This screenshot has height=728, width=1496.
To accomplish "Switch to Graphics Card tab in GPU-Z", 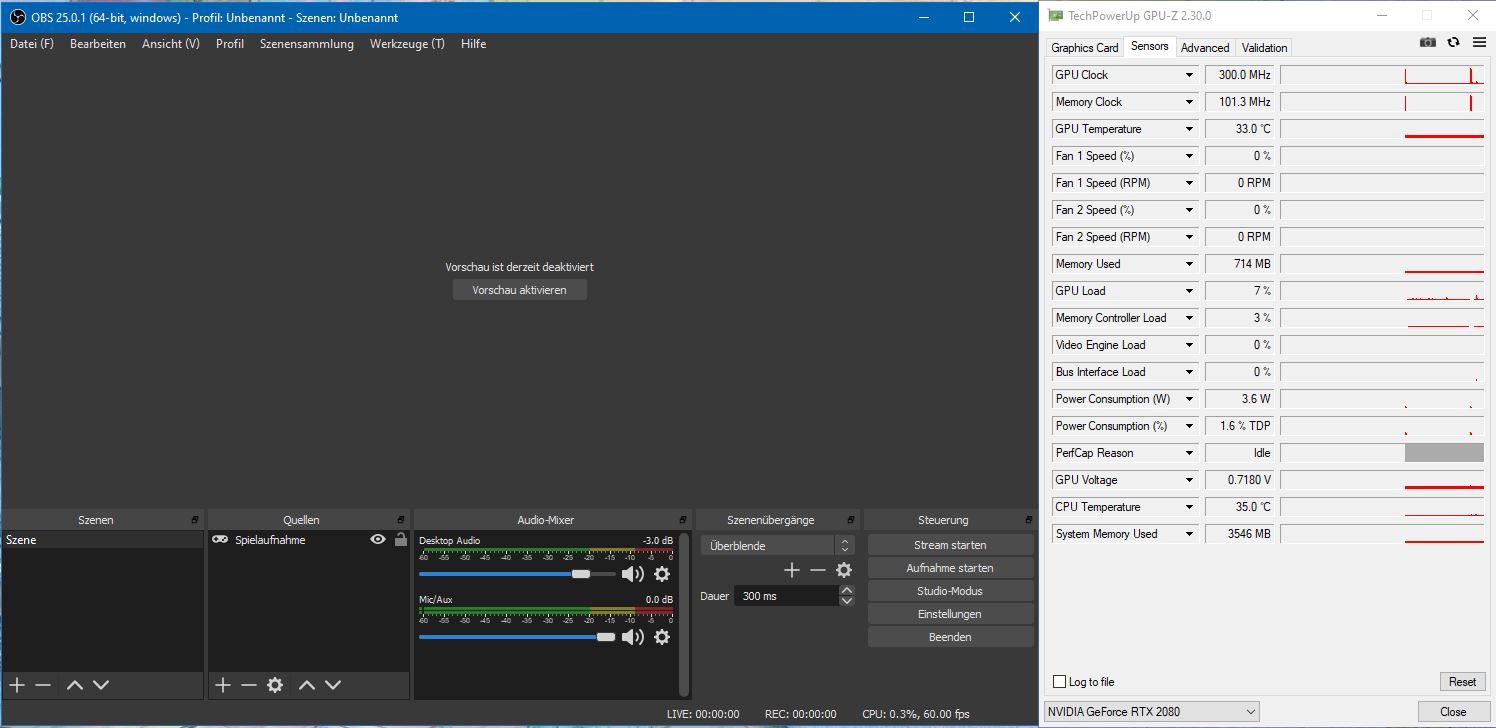I will 1084,48.
